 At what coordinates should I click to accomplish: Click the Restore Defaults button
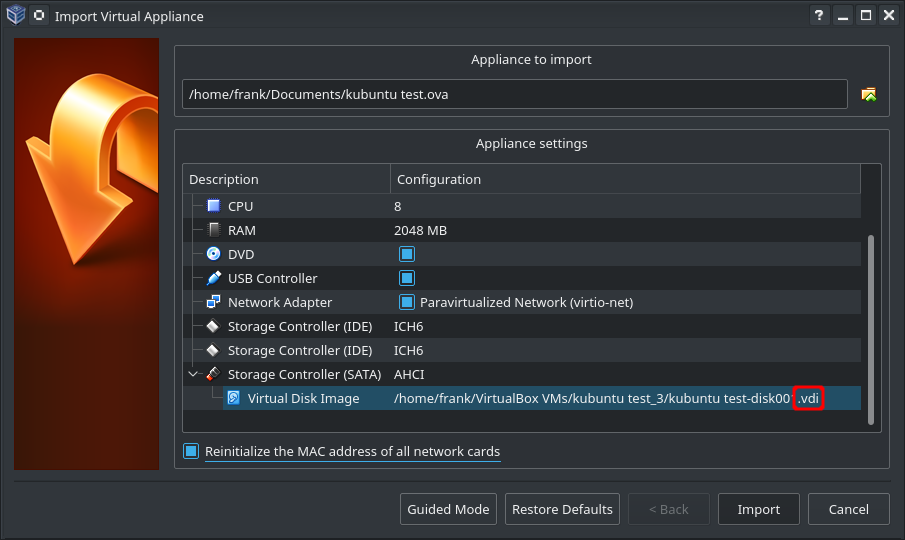click(562, 509)
